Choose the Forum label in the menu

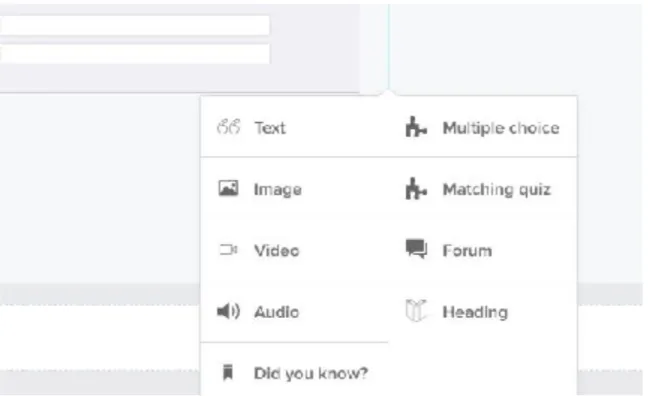[467, 250]
